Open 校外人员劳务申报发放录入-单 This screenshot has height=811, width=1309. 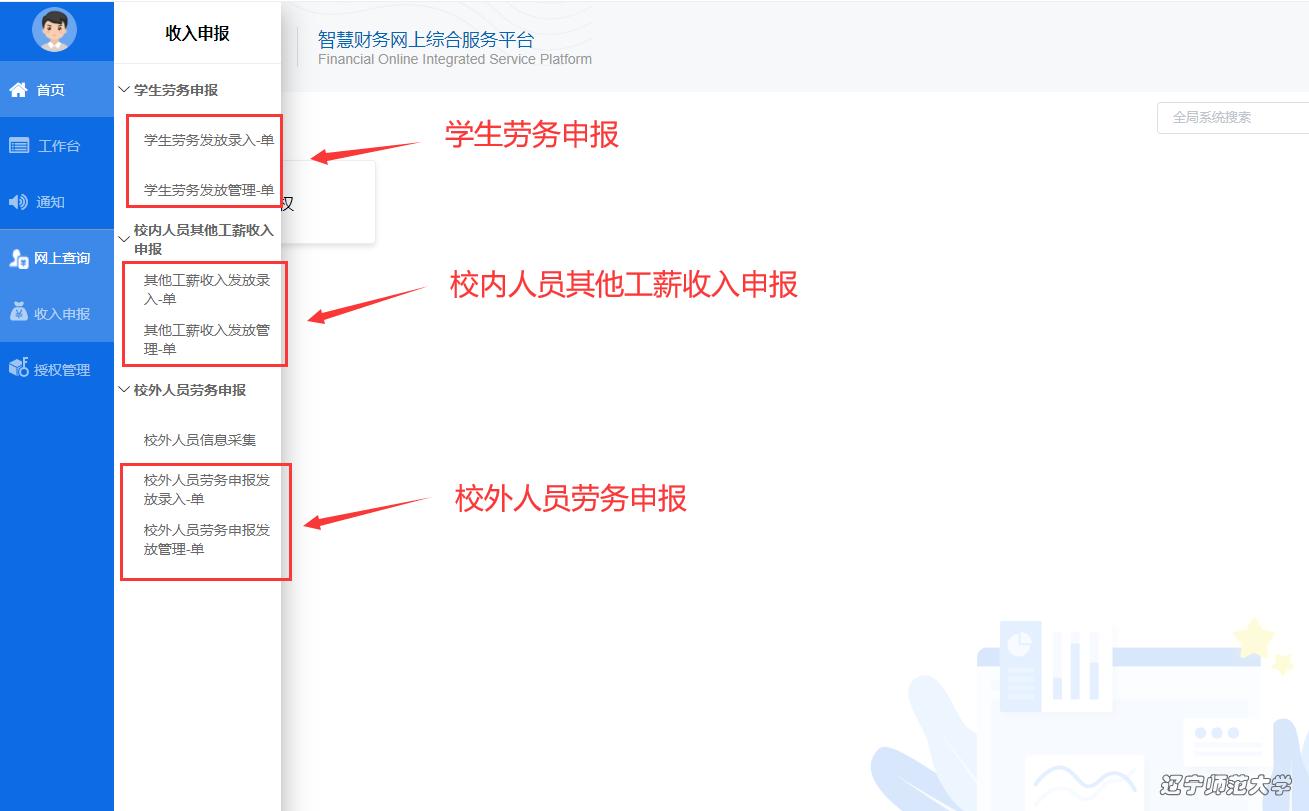click(206, 489)
